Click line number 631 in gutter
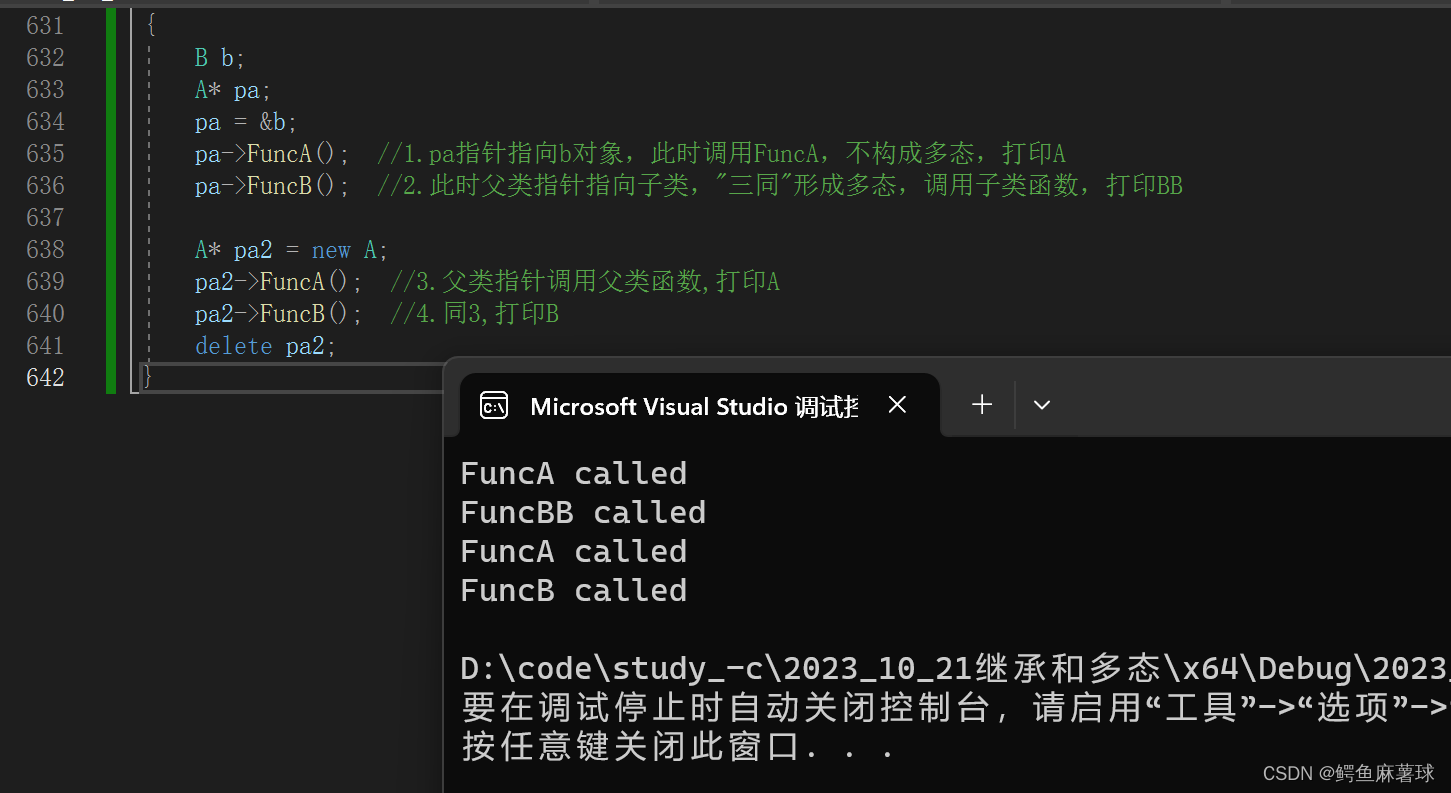This screenshot has height=793, width=1451. 45,25
